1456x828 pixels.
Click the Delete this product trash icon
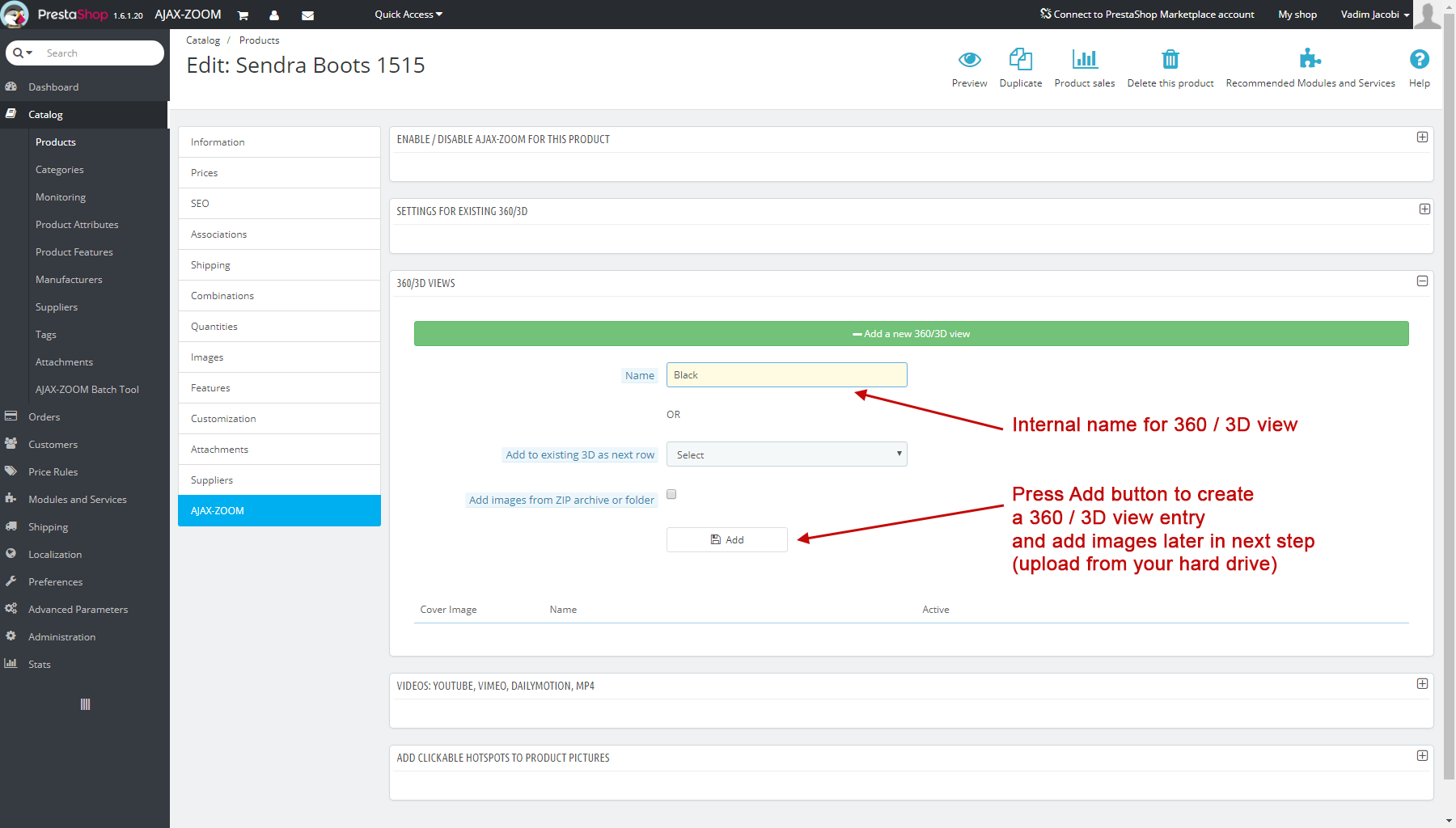coord(1170,59)
